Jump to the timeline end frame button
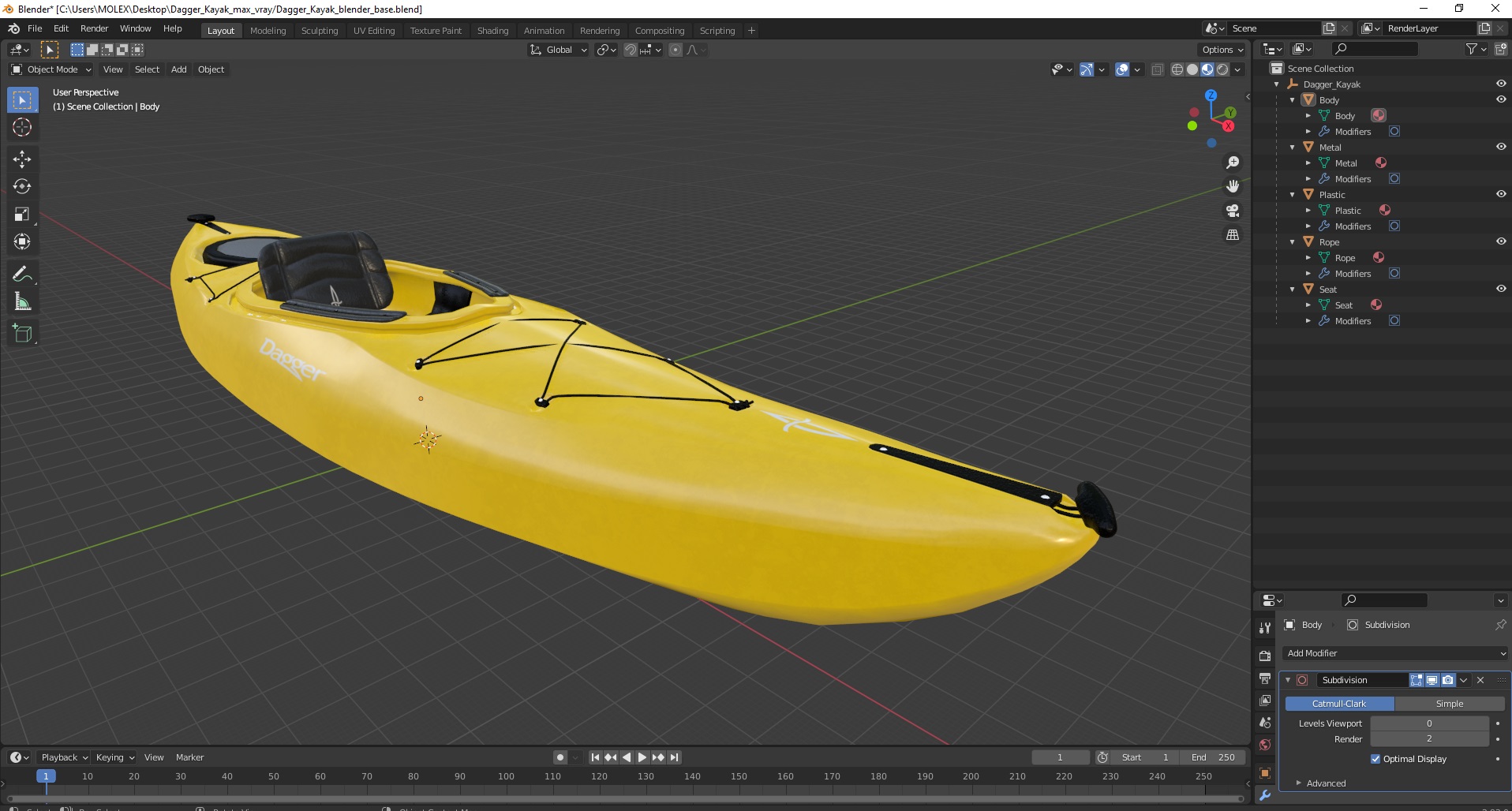This screenshot has width=1512, height=811. (x=674, y=757)
